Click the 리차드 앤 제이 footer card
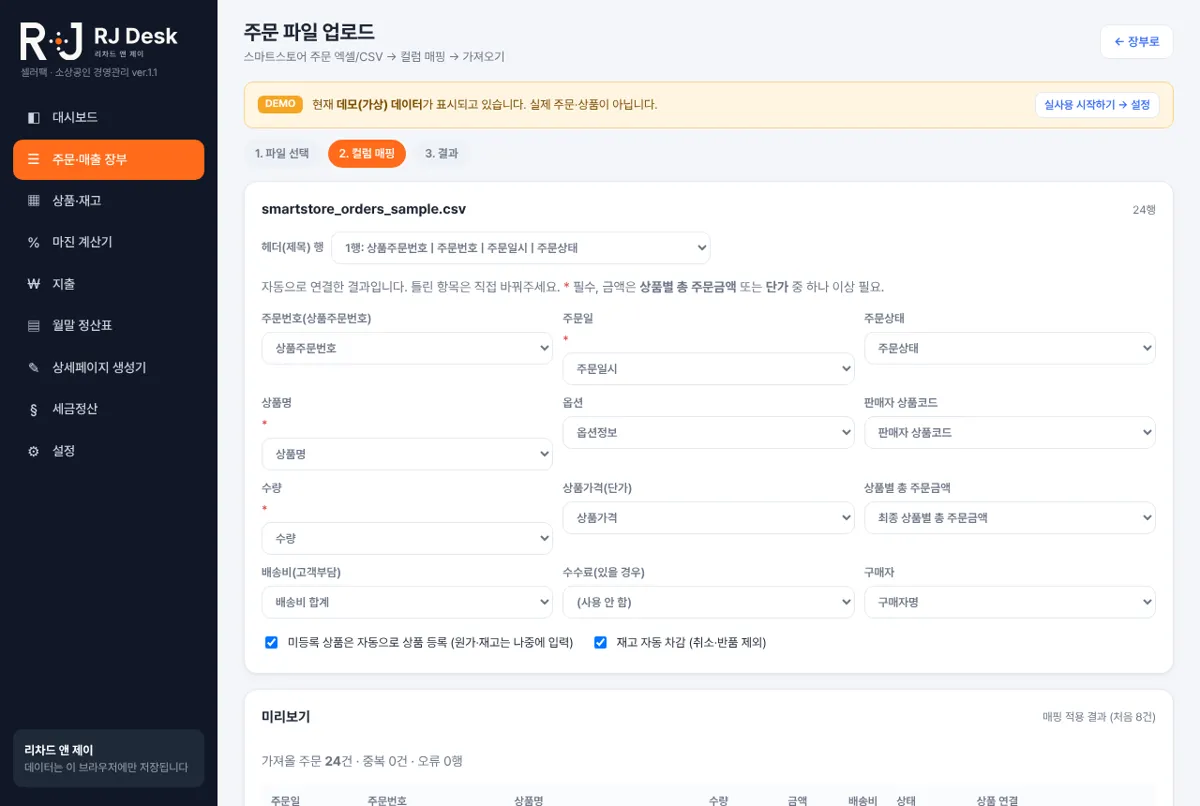Image resolution: width=1200 pixels, height=806 pixels. pyautogui.click(x=108, y=758)
